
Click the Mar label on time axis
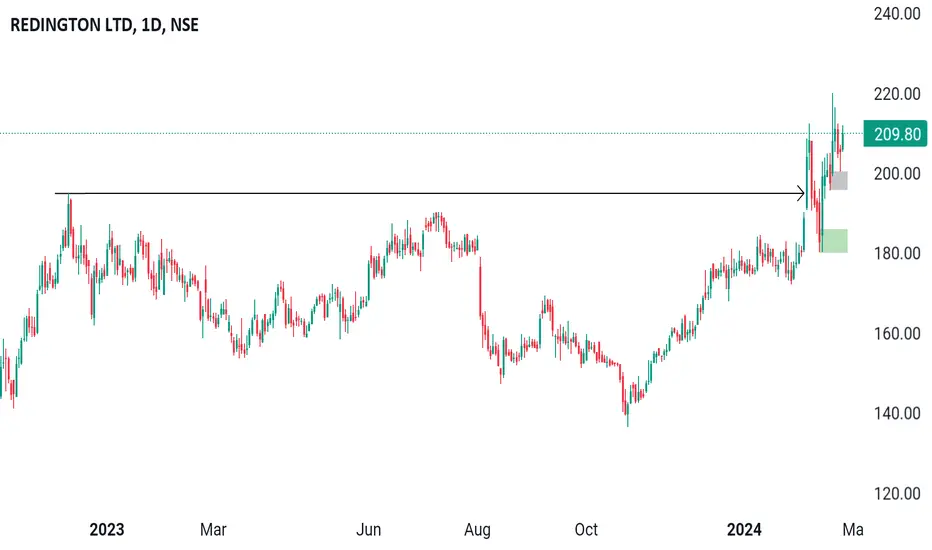213,529
